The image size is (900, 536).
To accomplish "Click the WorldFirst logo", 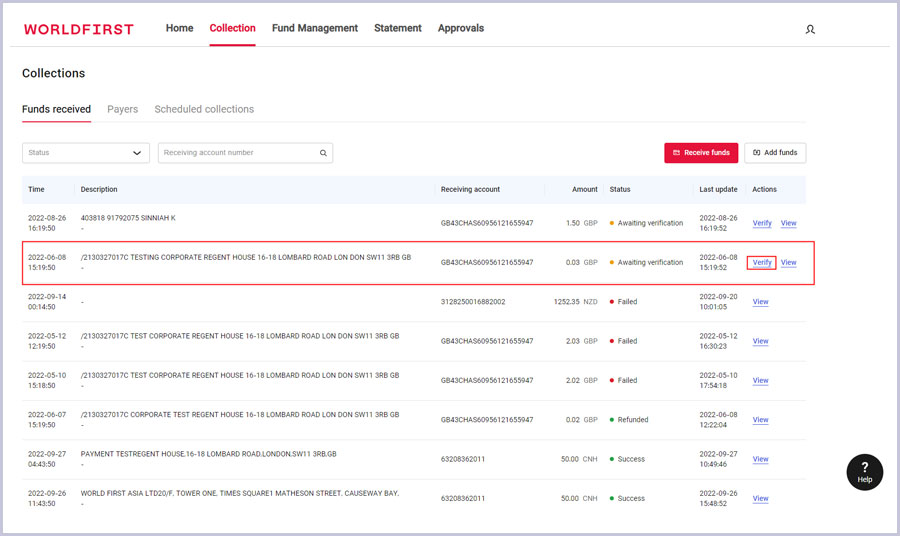I will (78, 29).
